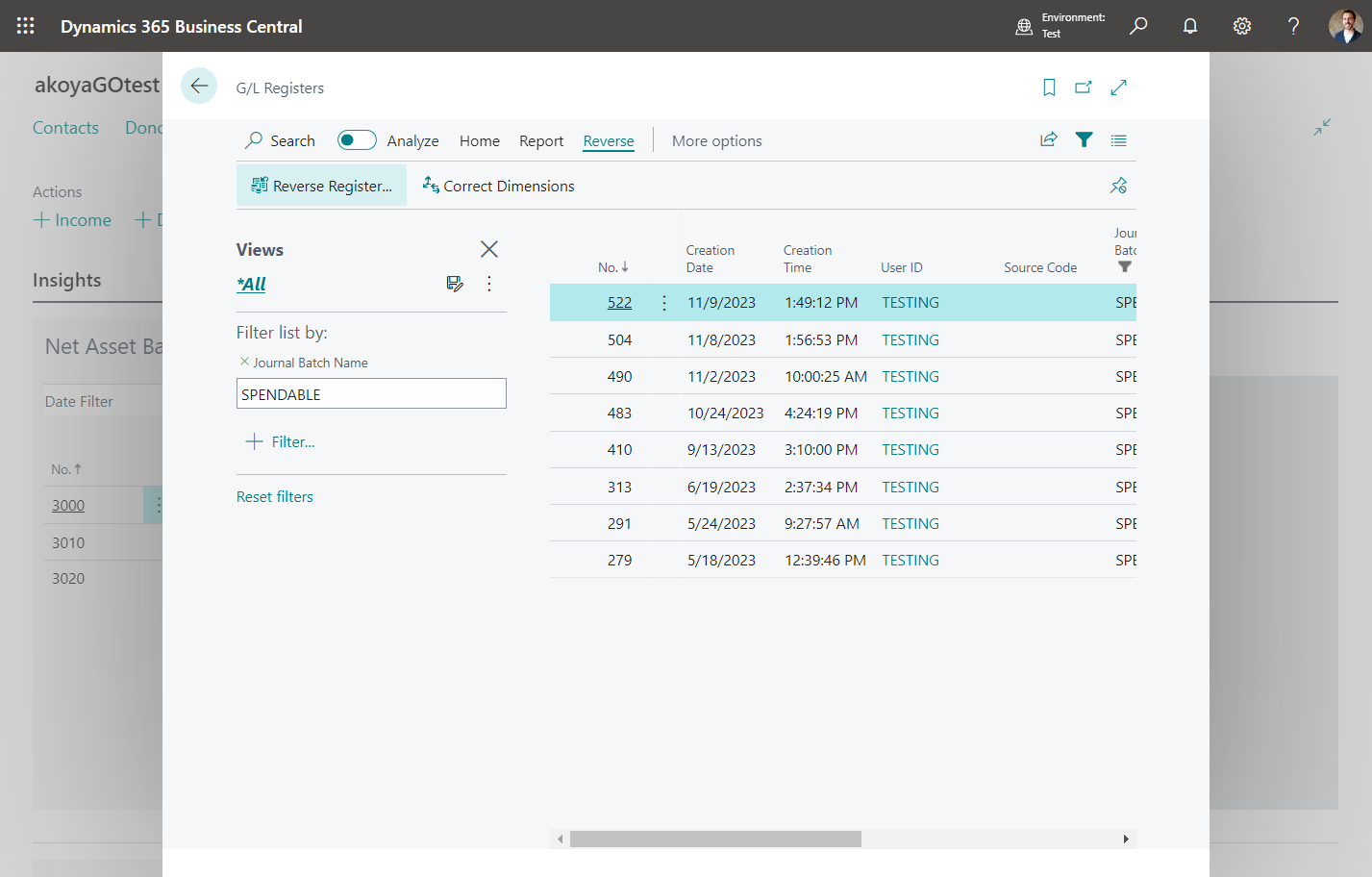The width and height of the screenshot is (1372, 877).
Task: Click the horizontal scrollbar thumb
Action: (x=715, y=839)
